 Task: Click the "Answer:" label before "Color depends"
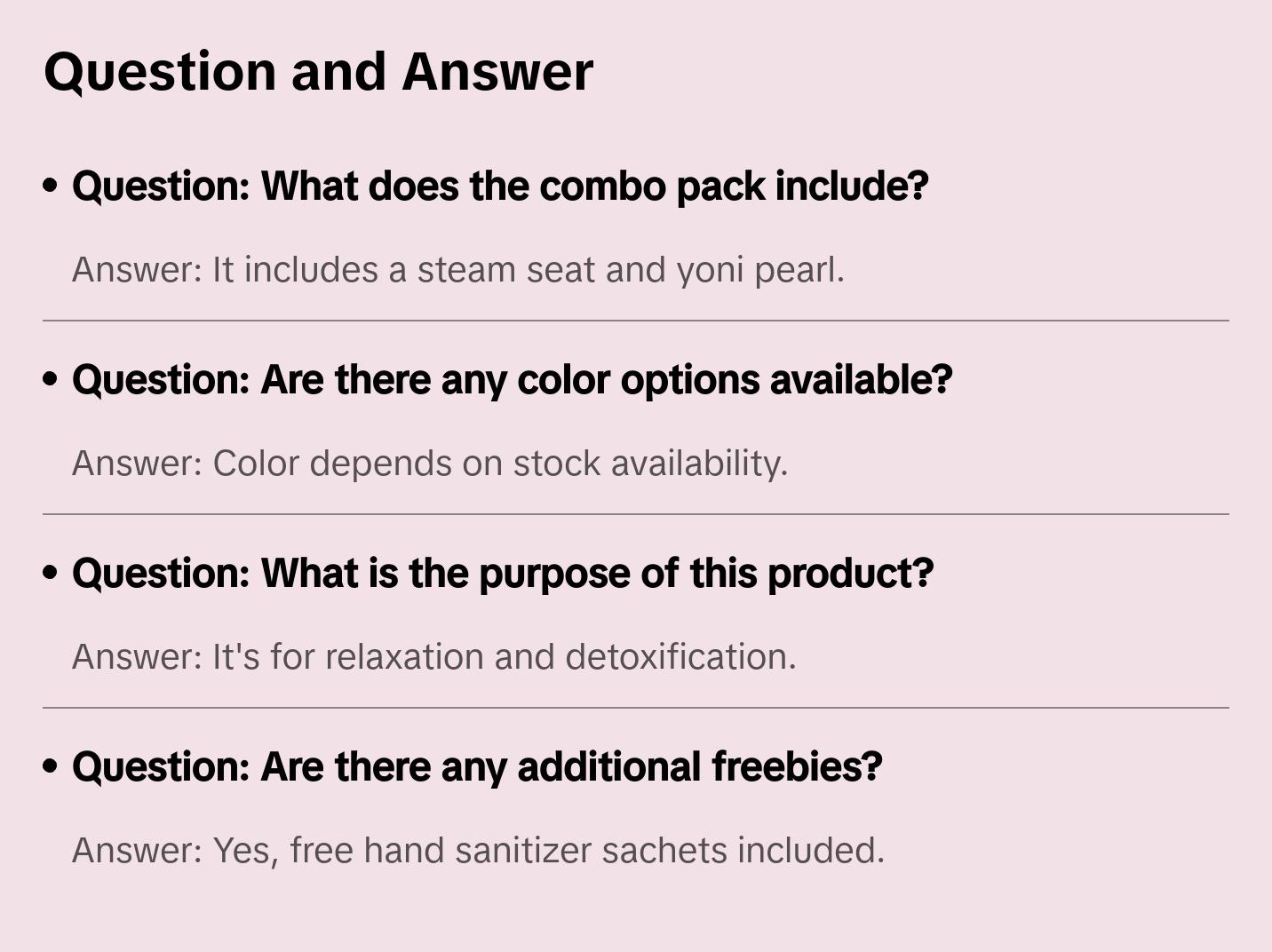point(138,464)
